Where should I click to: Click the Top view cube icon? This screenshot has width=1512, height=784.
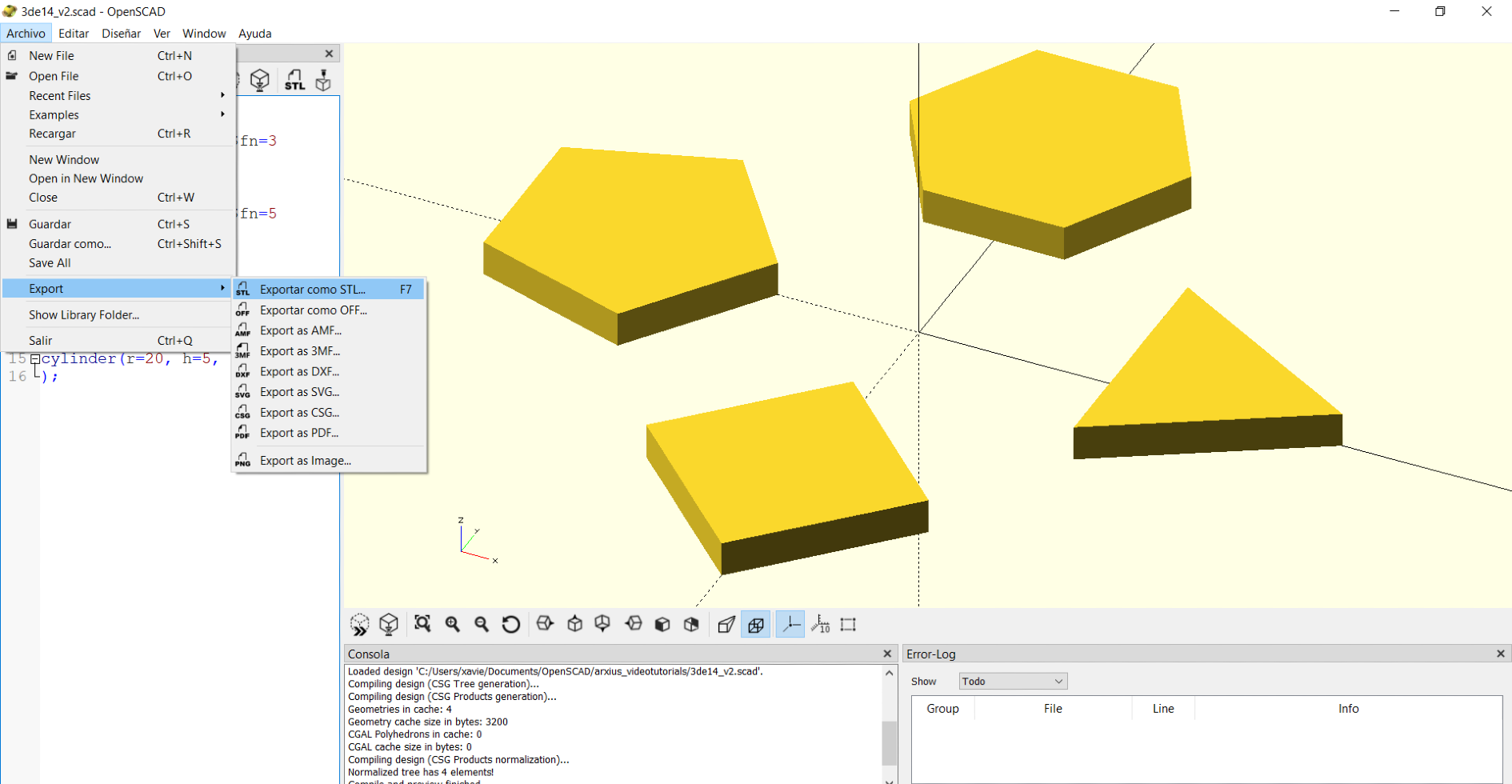pyautogui.click(x=574, y=624)
